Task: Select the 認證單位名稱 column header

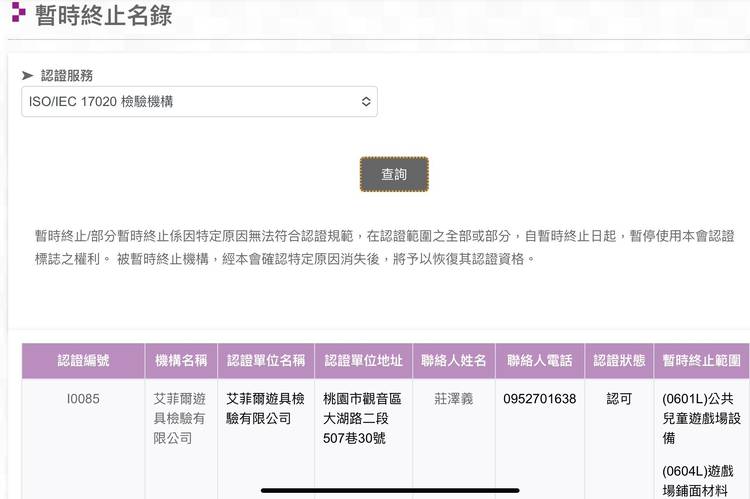Action: [265, 361]
